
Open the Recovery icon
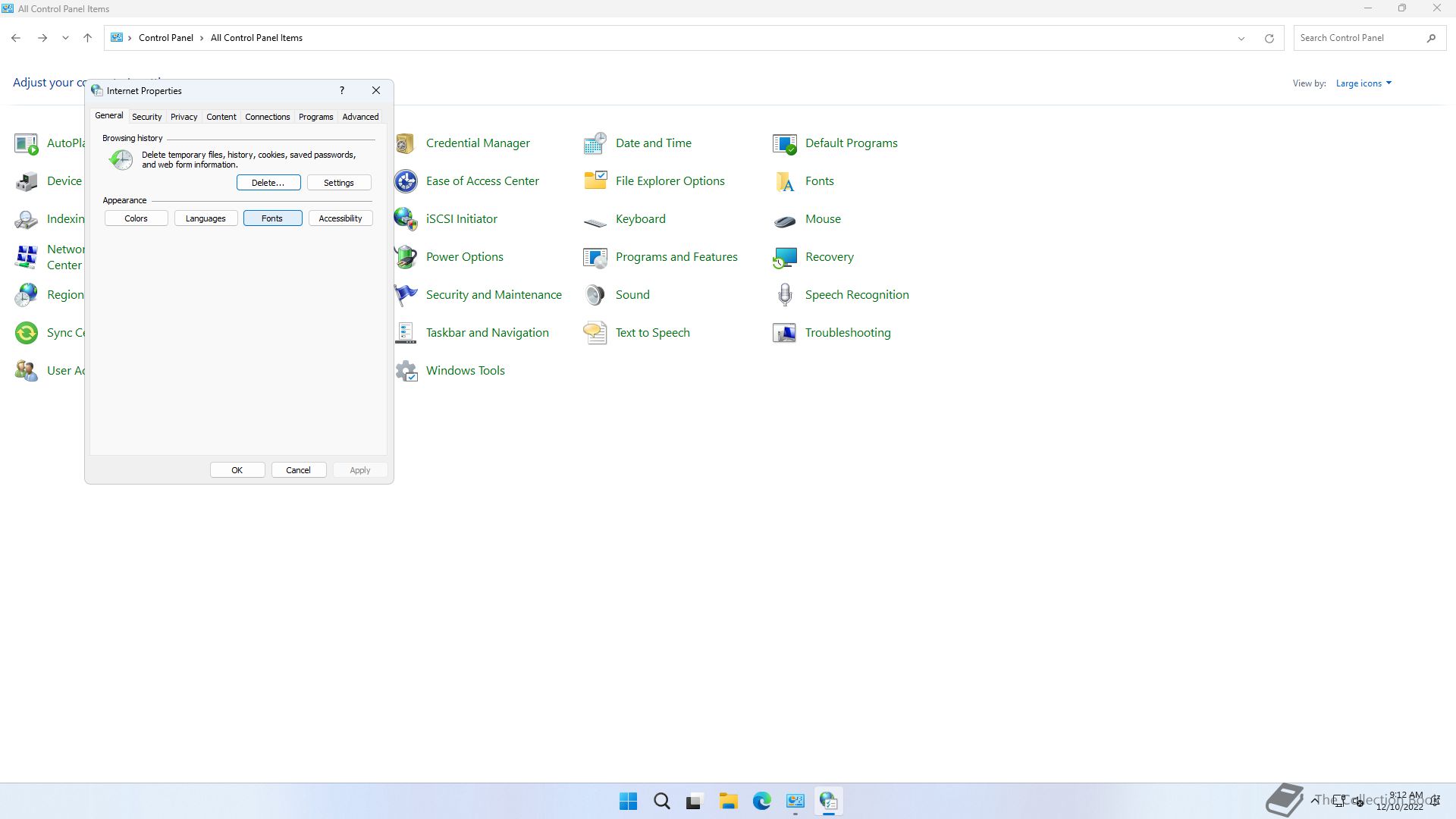click(785, 257)
